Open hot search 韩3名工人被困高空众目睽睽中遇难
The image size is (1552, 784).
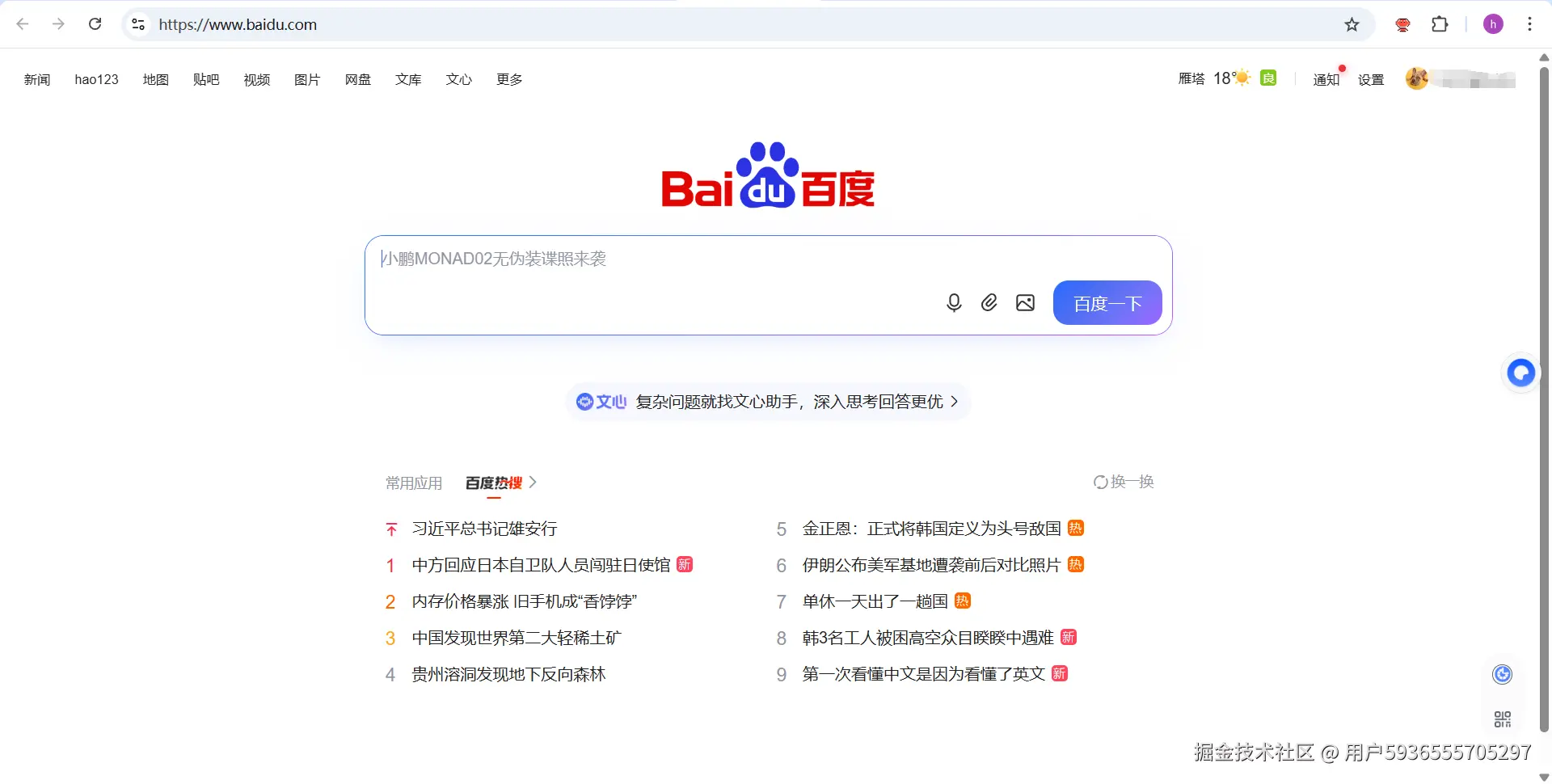tap(928, 638)
